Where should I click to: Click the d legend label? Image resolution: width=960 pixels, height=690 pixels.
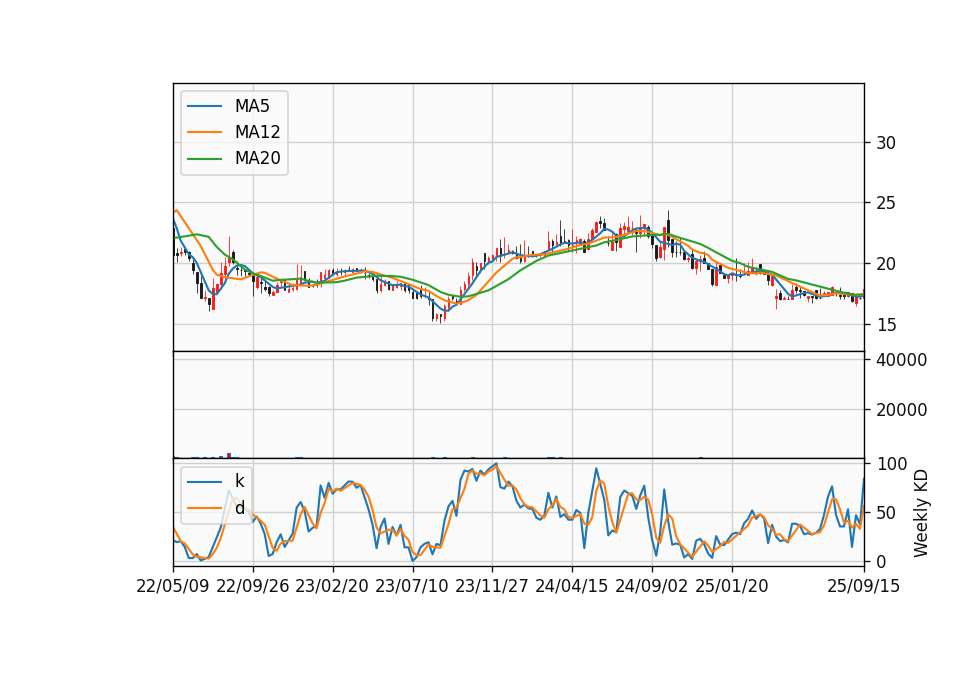pos(240,507)
